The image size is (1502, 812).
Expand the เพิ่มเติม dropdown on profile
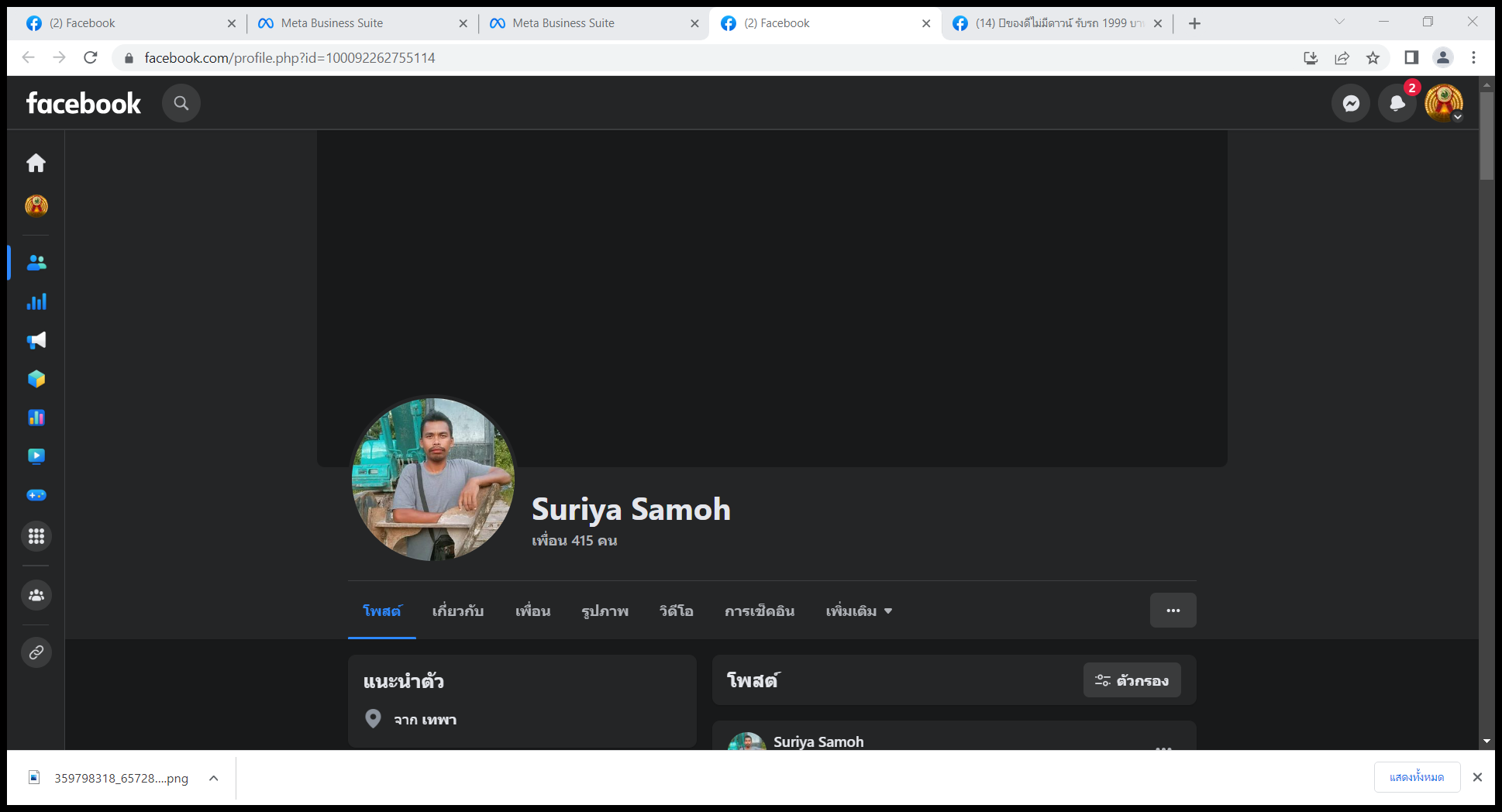[x=859, y=611]
